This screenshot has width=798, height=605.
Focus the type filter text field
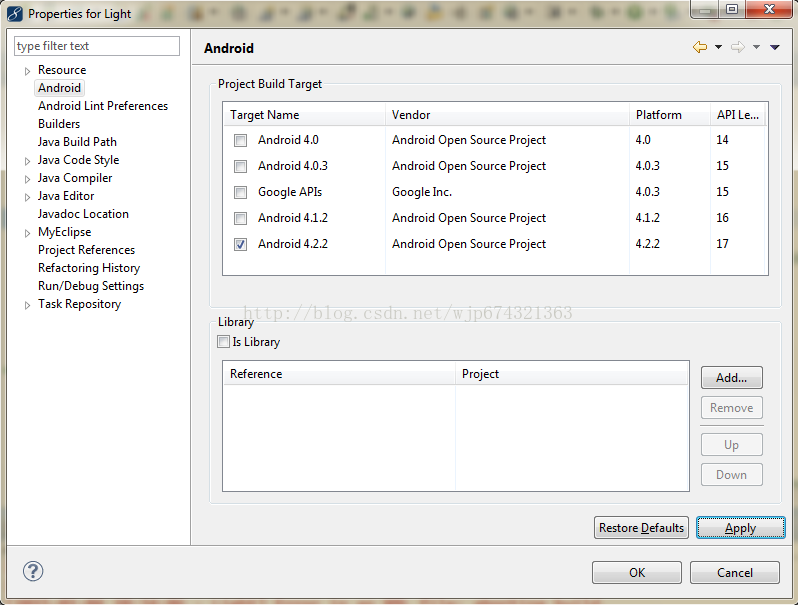[97, 46]
